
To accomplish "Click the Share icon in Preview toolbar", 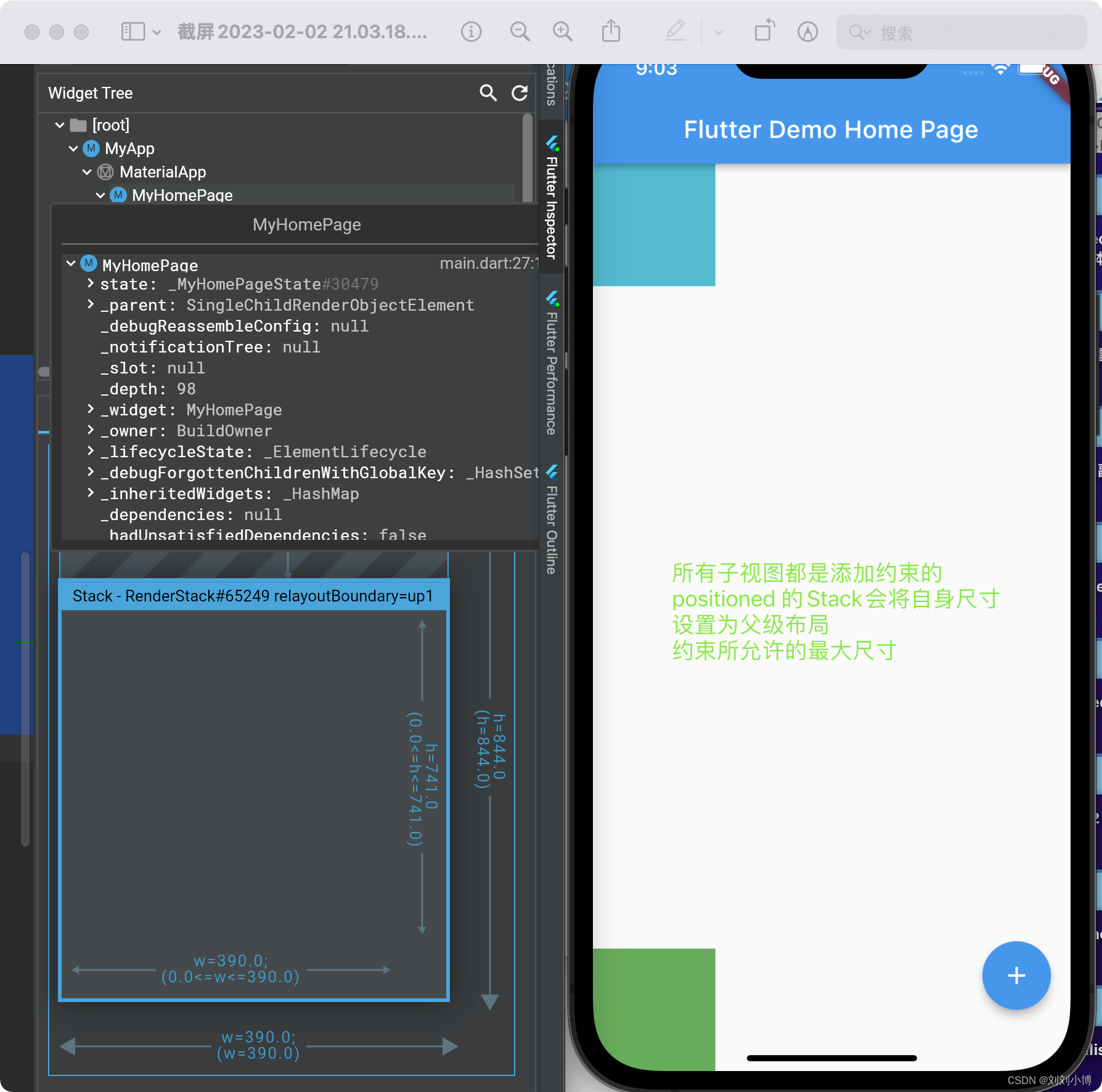I will click(x=611, y=31).
